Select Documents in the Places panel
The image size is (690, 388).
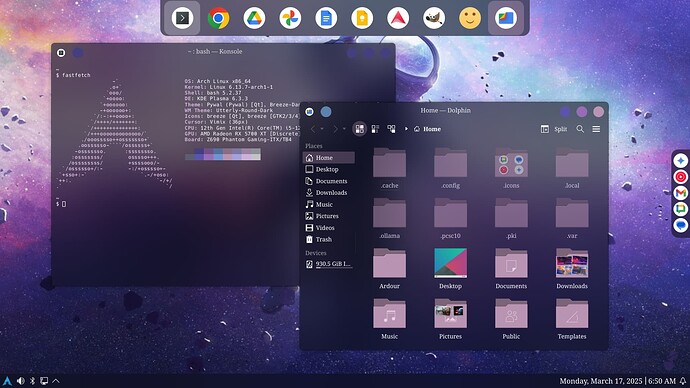click(329, 181)
